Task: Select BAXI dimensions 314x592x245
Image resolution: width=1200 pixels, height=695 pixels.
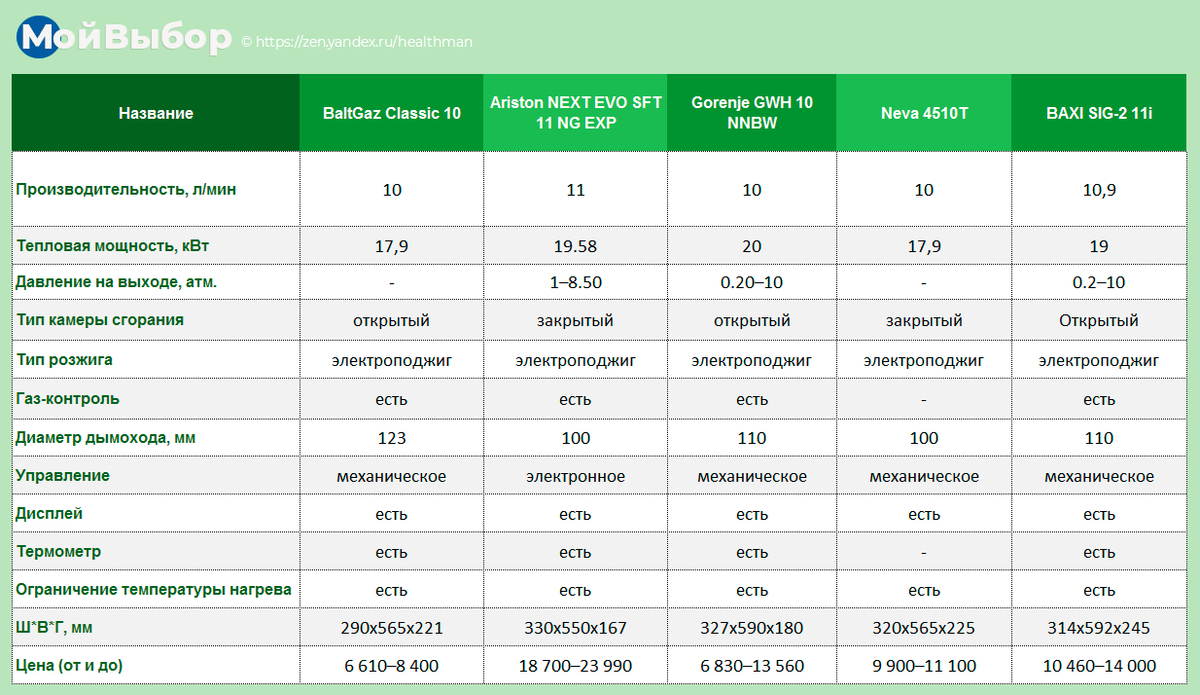Action: tap(1099, 628)
